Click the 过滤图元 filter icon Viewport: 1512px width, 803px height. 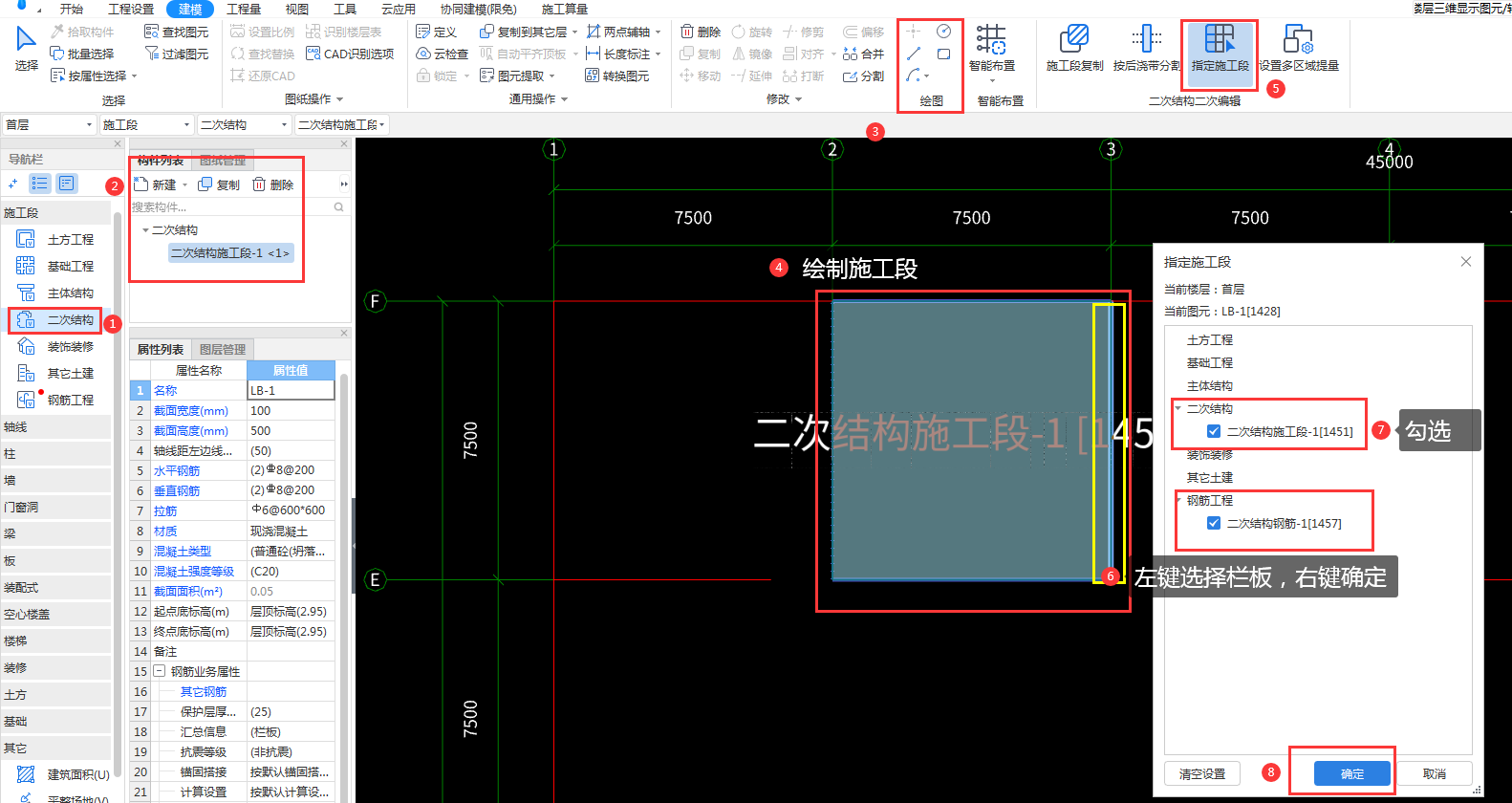176,54
